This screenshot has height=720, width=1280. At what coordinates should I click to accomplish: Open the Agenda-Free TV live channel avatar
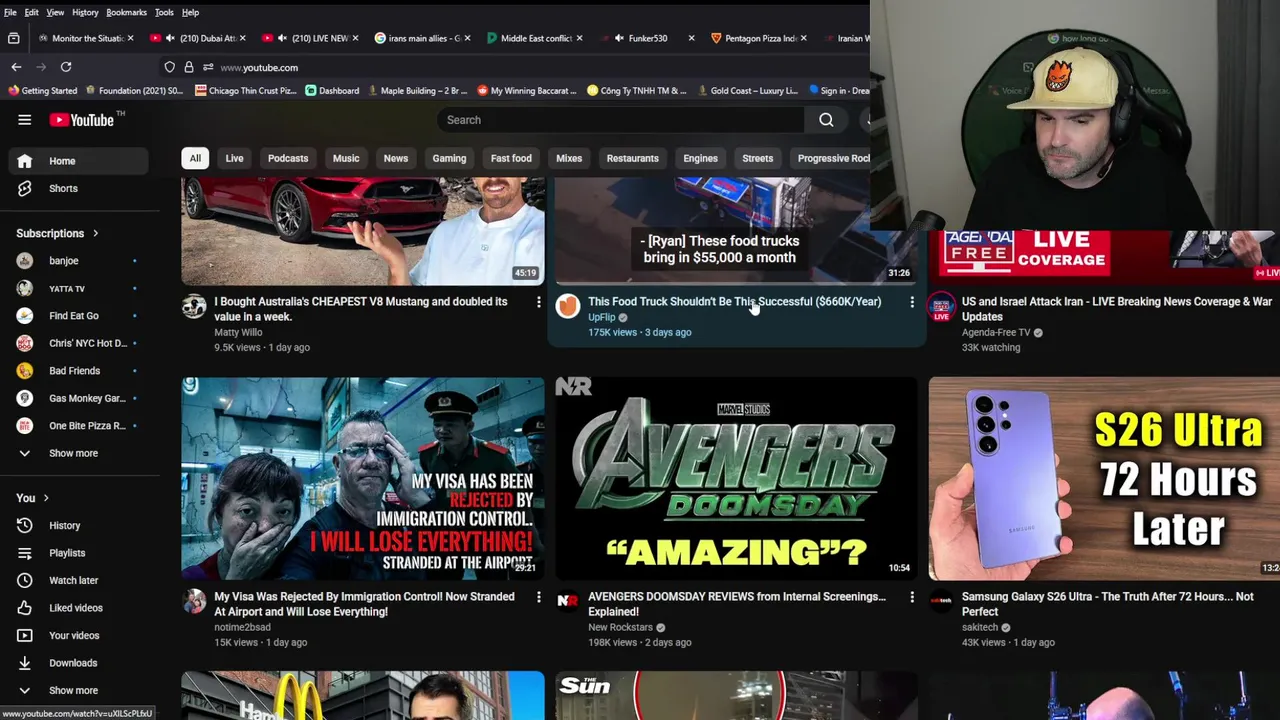tap(941, 307)
